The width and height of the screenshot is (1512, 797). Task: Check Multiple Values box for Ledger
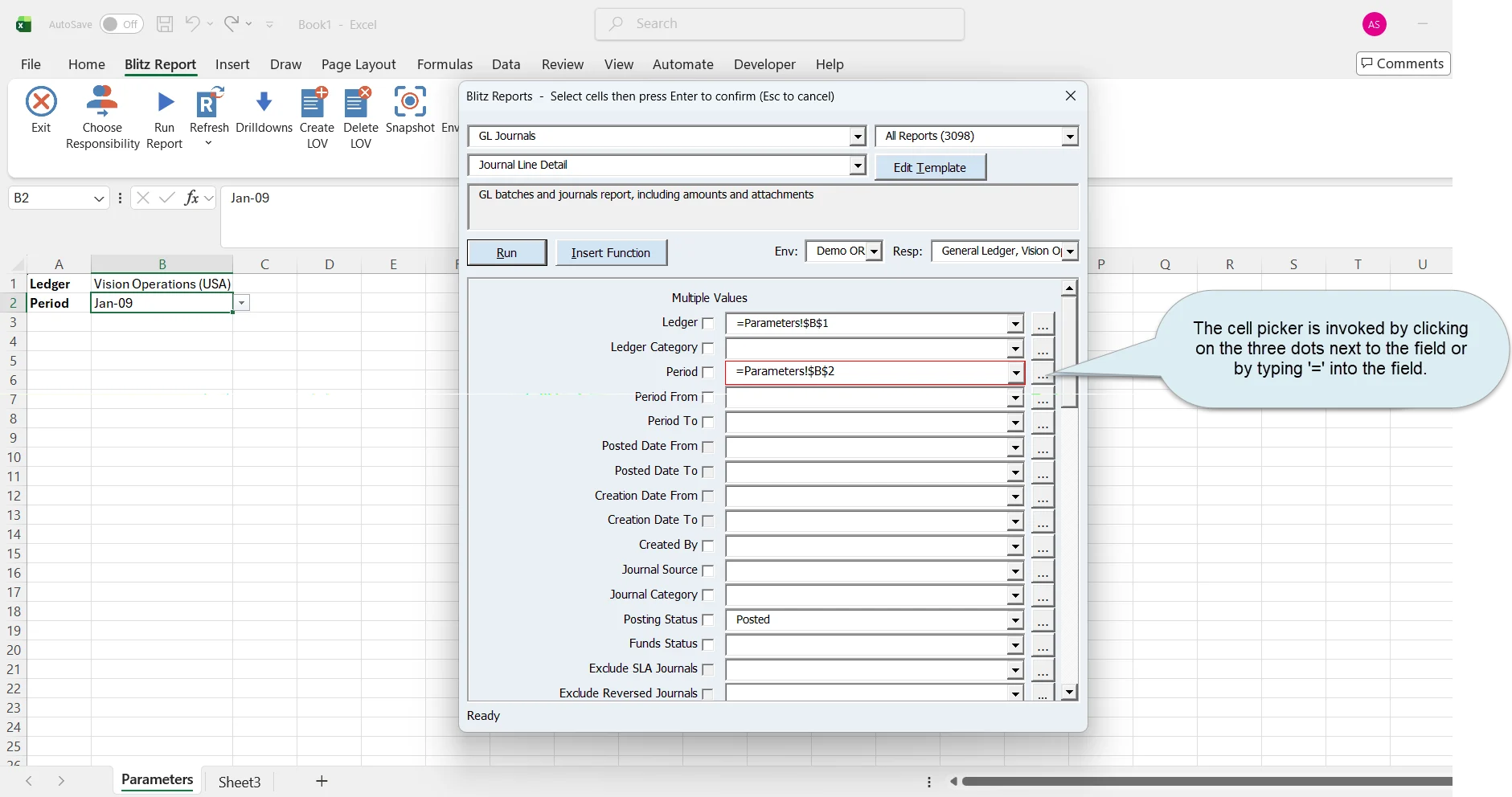click(707, 323)
